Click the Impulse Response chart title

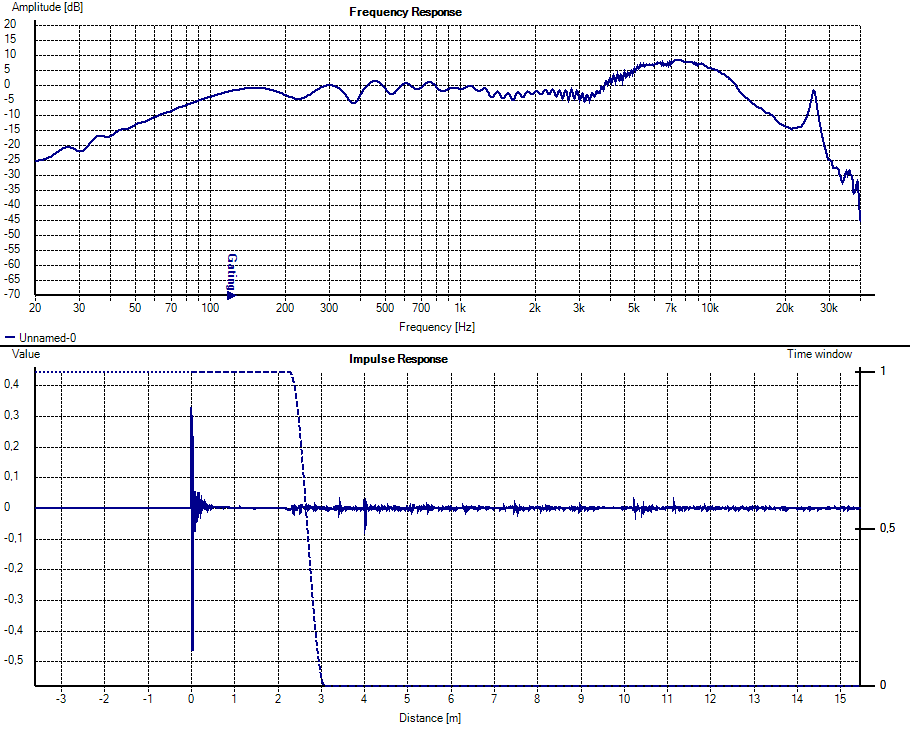coord(398,359)
